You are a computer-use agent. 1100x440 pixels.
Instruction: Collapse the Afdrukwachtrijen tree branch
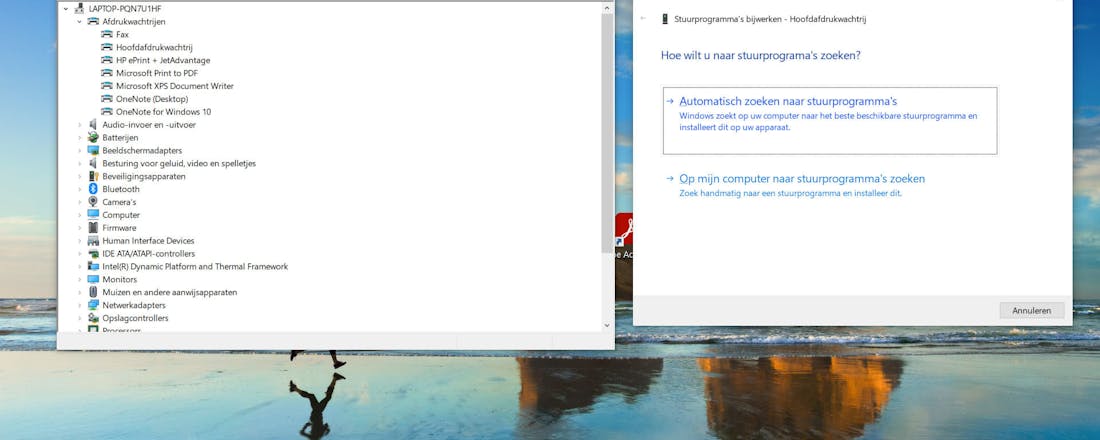[x=79, y=22]
